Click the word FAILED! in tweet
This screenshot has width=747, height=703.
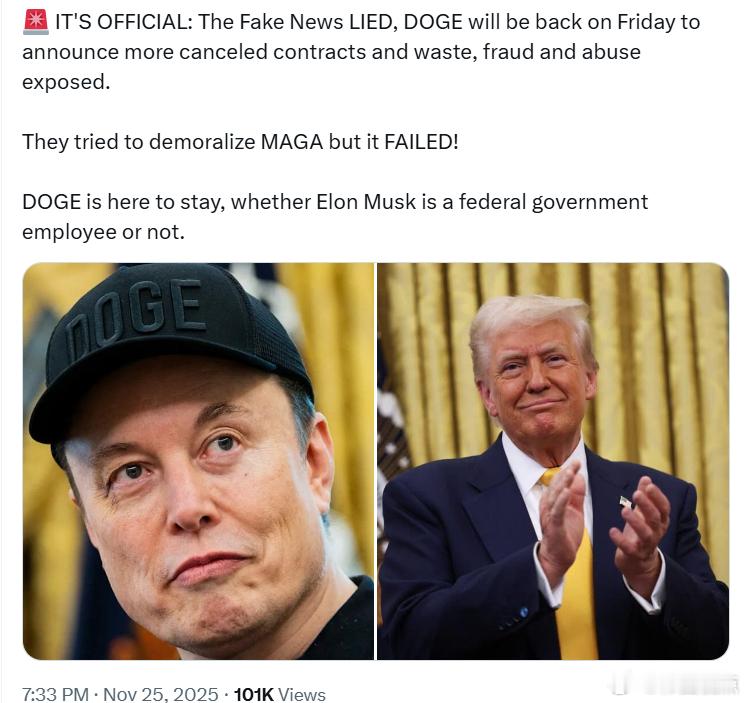pos(421,142)
